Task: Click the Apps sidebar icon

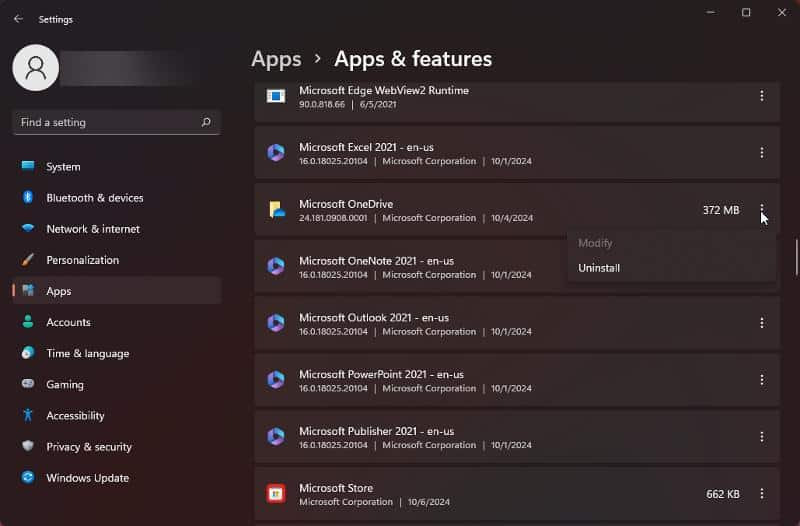Action: 28,291
